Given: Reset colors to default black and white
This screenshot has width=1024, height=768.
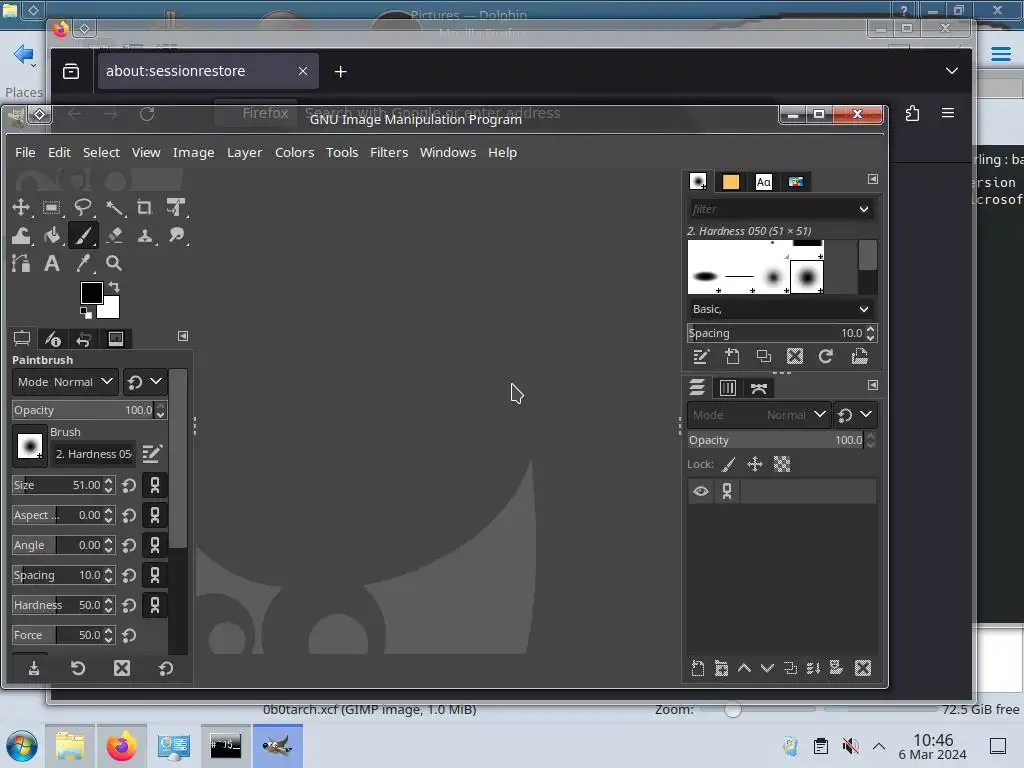Looking at the screenshot, I should [x=86, y=313].
